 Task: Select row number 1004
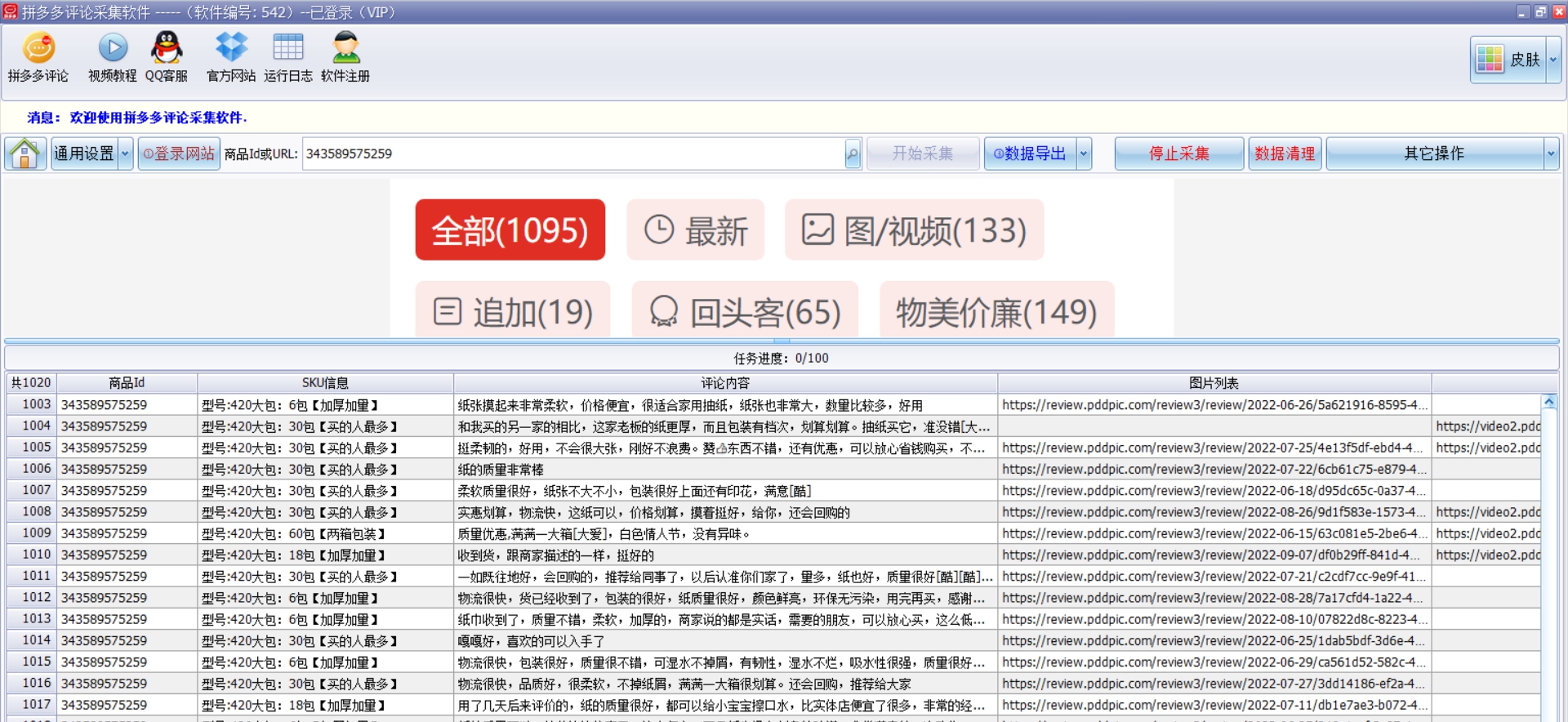point(31,426)
